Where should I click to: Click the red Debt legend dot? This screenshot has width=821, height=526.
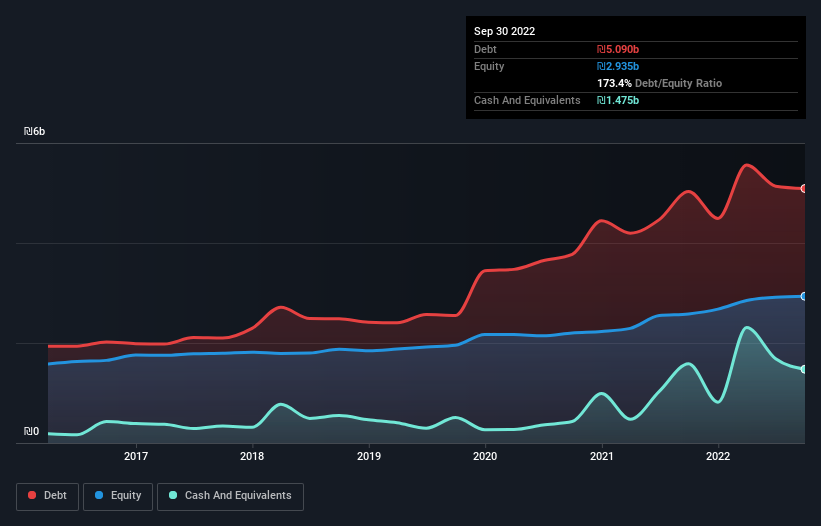[32, 495]
